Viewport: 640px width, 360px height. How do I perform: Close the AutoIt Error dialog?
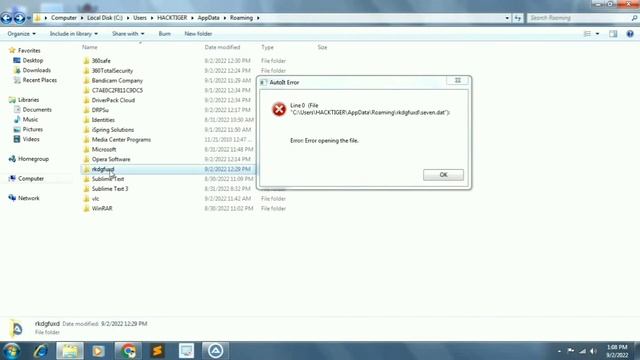pyautogui.click(x=458, y=81)
